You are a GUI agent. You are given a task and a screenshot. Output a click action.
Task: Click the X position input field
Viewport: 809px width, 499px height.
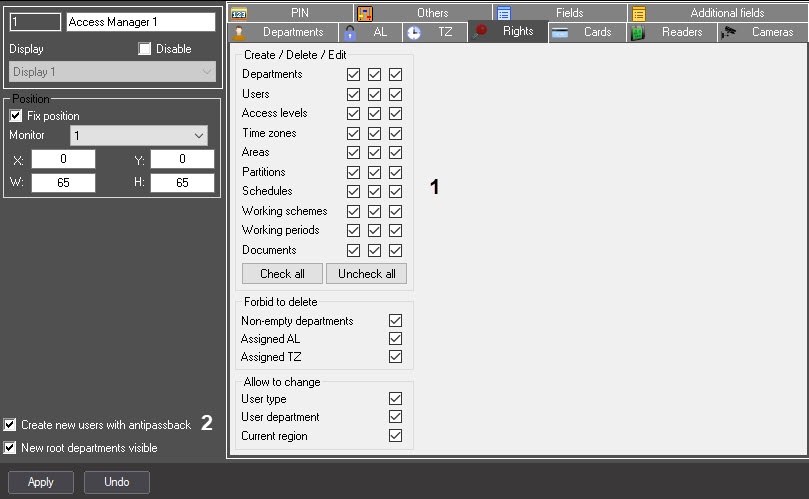(x=63, y=159)
